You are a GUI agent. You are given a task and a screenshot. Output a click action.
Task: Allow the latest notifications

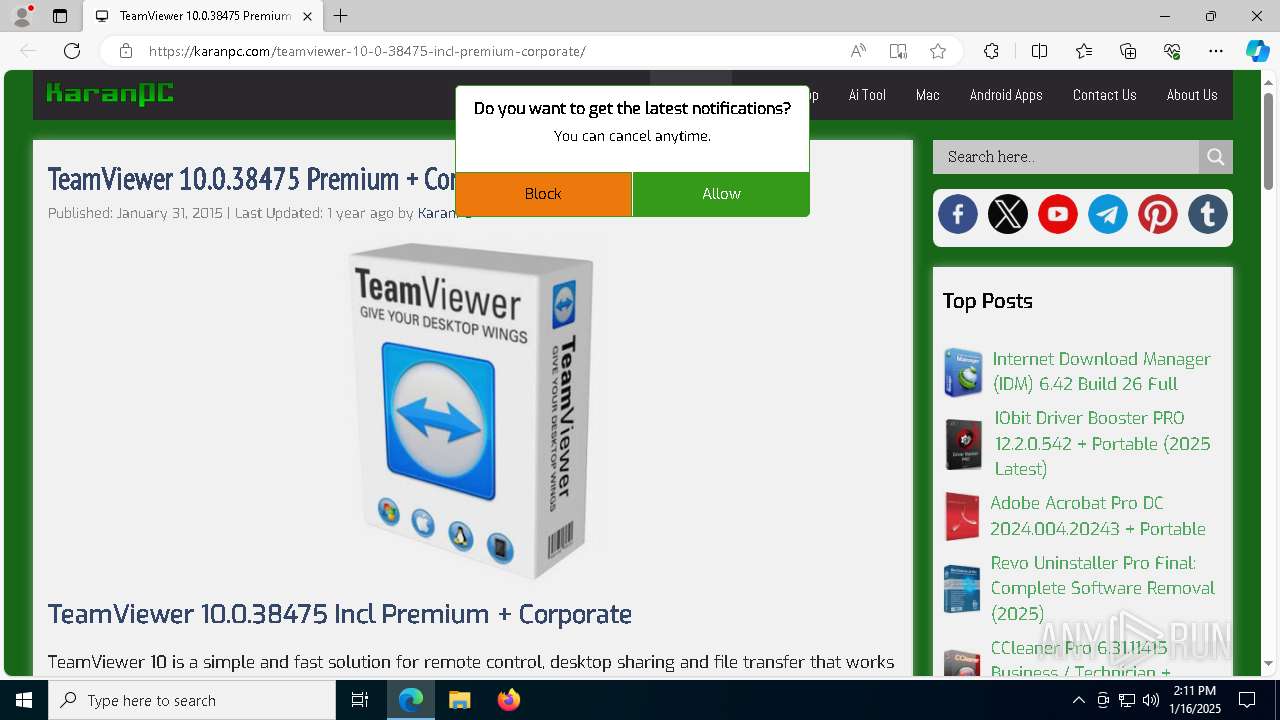(721, 194)
